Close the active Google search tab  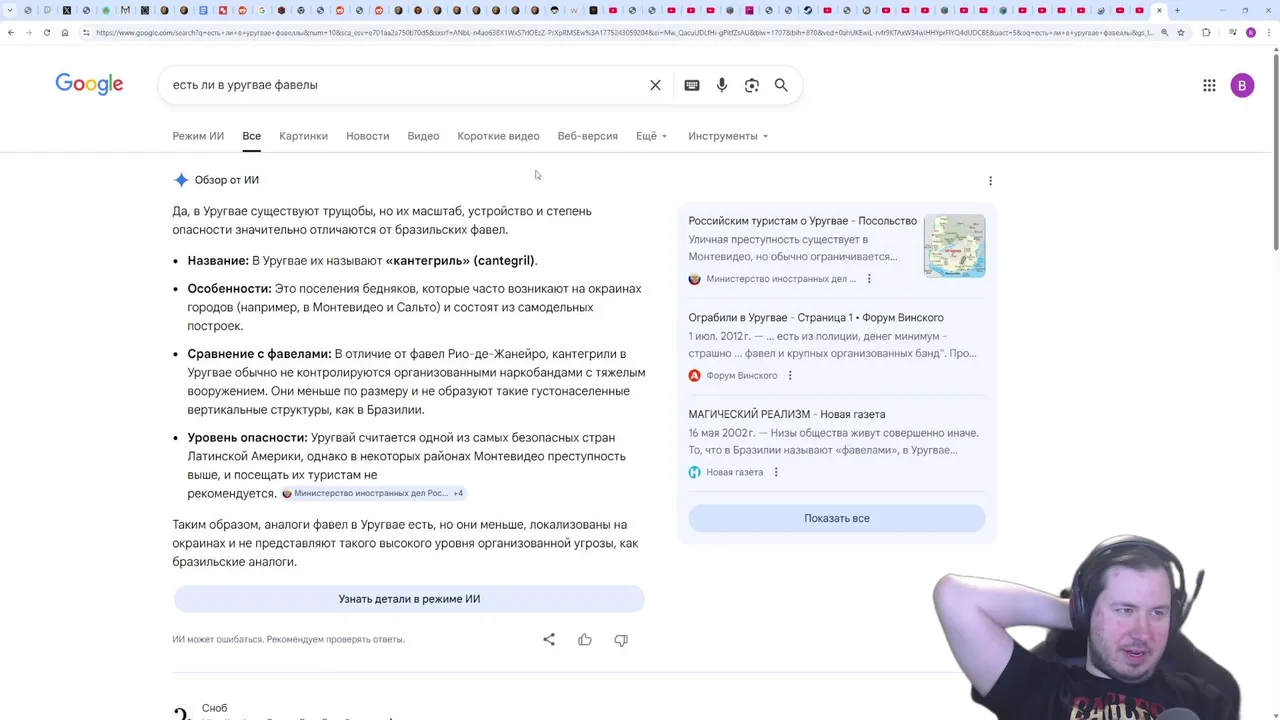[1159, 10]
